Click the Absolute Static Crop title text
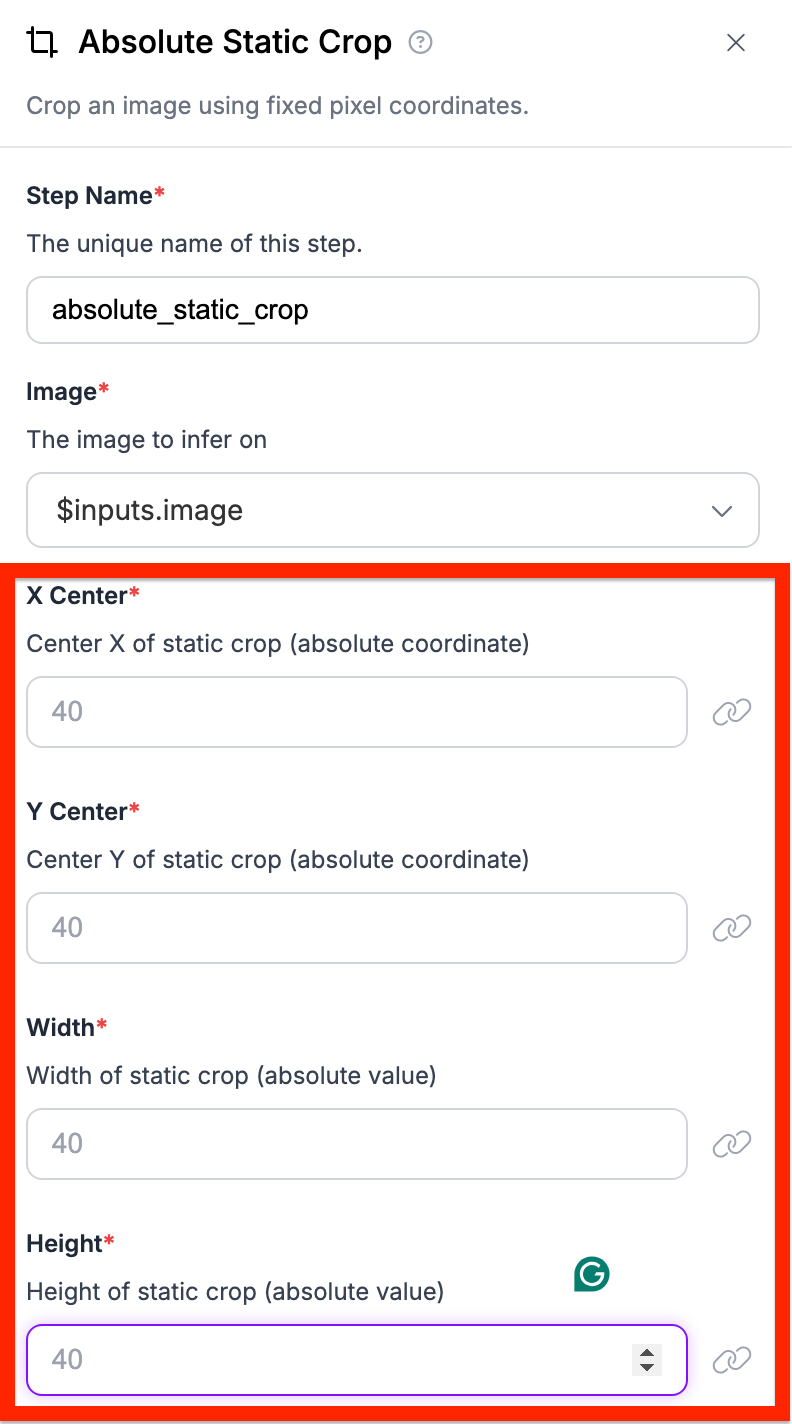Viewport: 792px width, 1424px height. coord(235,43)
